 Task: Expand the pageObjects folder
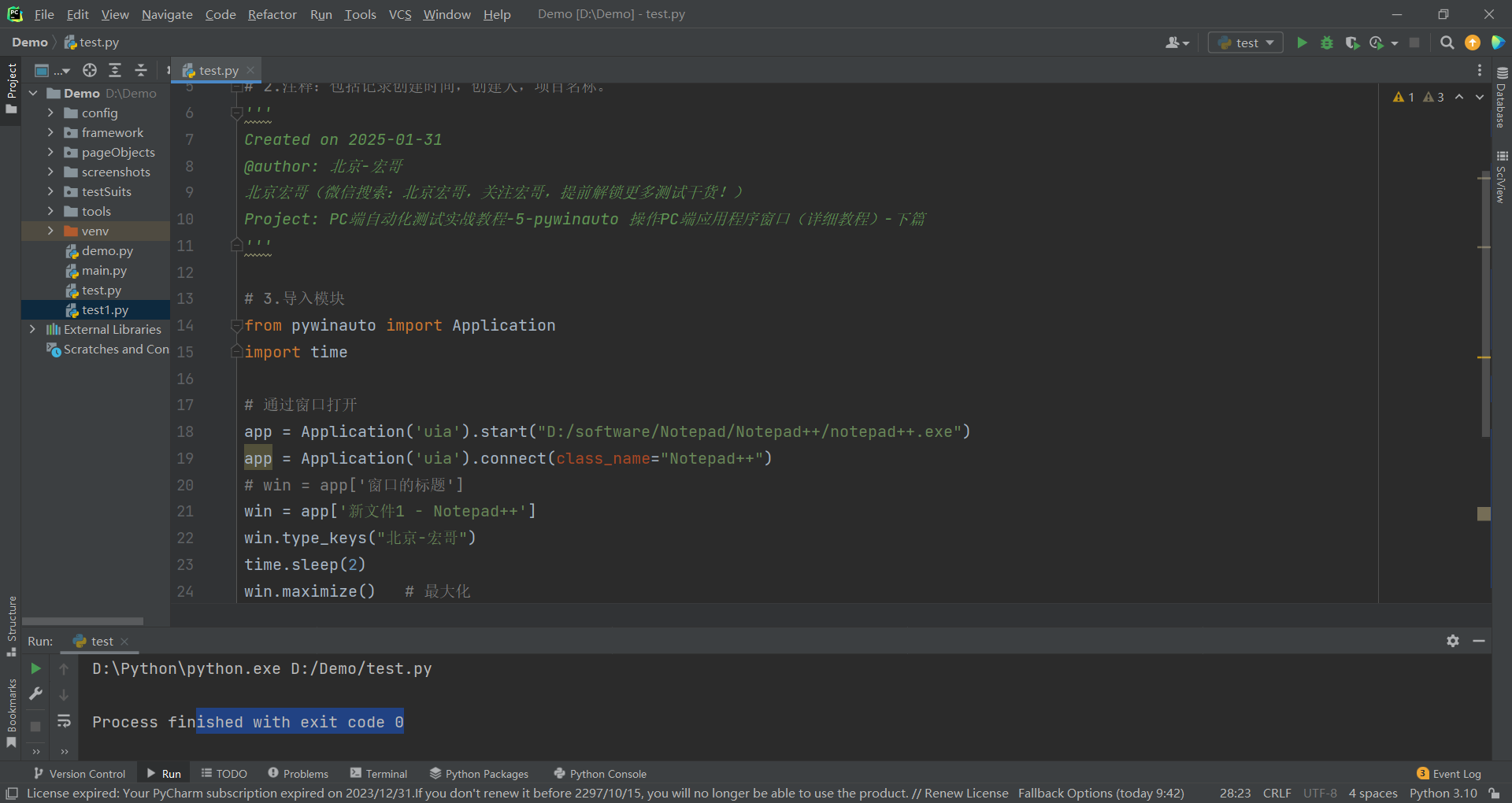point(50,152)
